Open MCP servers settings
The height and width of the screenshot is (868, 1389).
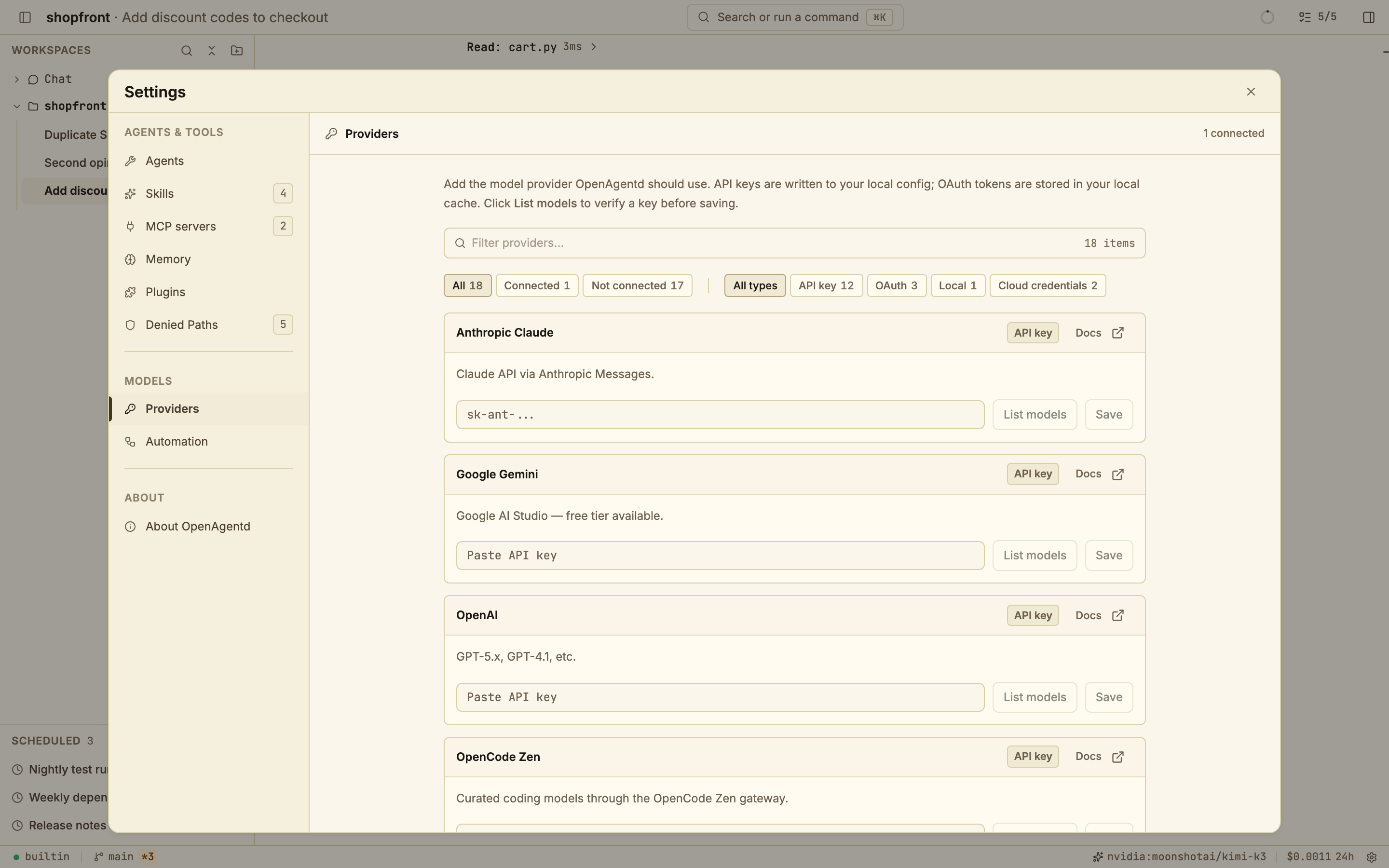pyautogui.click(x=208, y=226)
